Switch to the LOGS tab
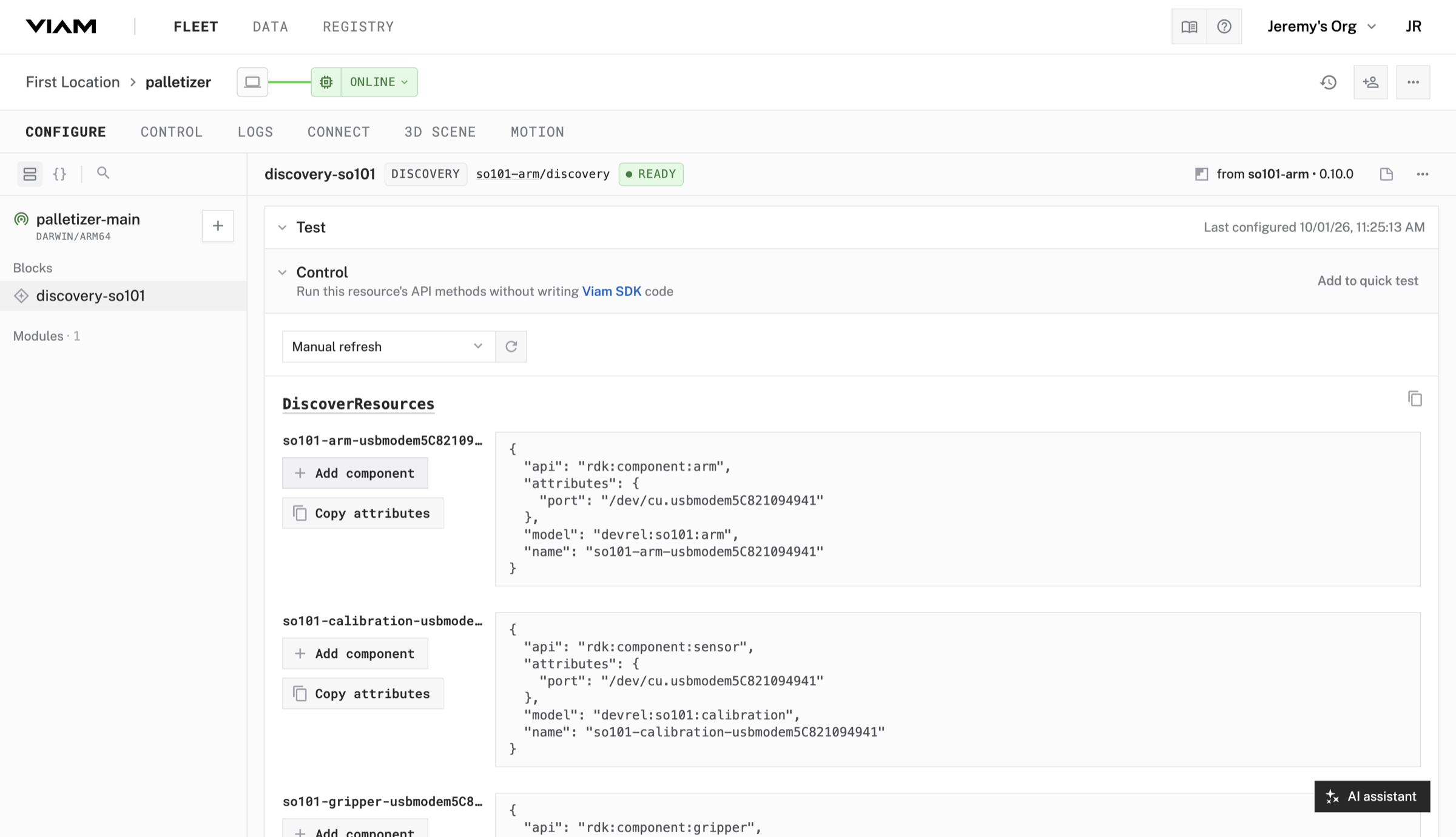Screen dimensions: 1456x837 pyautogui.click(x=255, y=132)
